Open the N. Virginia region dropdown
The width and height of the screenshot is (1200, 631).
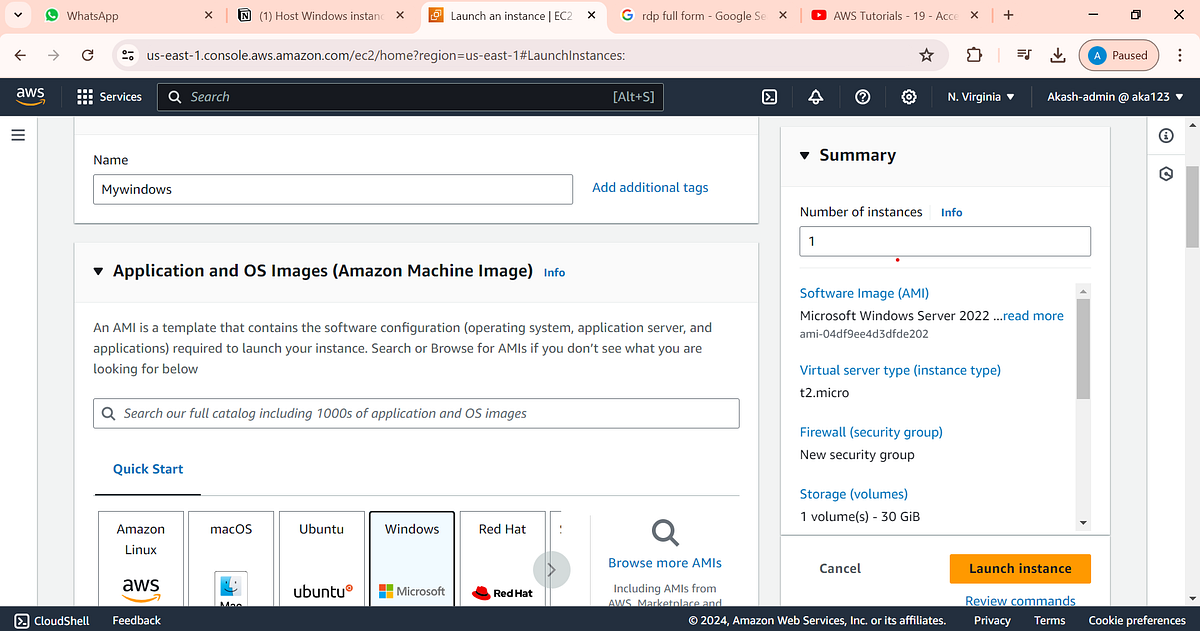(981, 97)
